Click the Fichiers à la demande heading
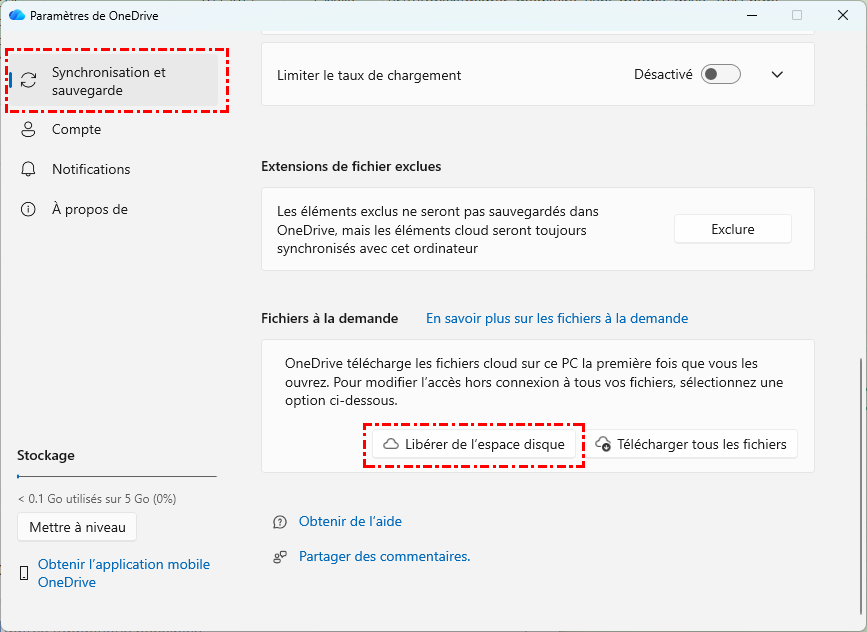Image resolution: width=867 pixels, height=632 pixels. pyautogui.click(x=330, y=318)
